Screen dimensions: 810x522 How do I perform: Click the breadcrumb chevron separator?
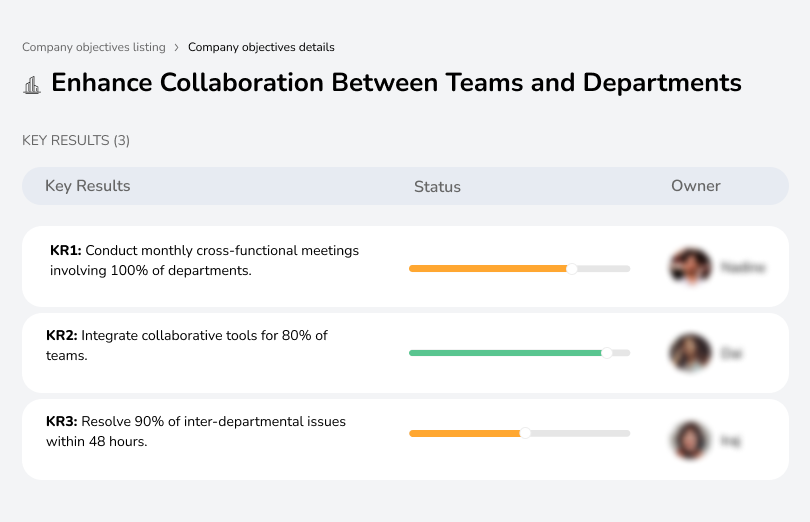[177, 48]
